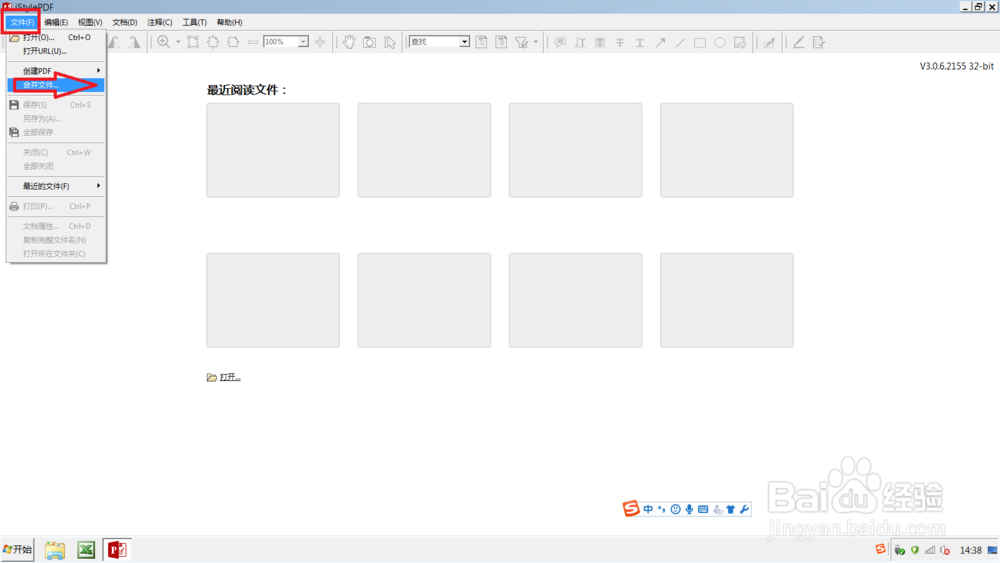
Task: Select the text select cursor tool
Action: point(390,42)
